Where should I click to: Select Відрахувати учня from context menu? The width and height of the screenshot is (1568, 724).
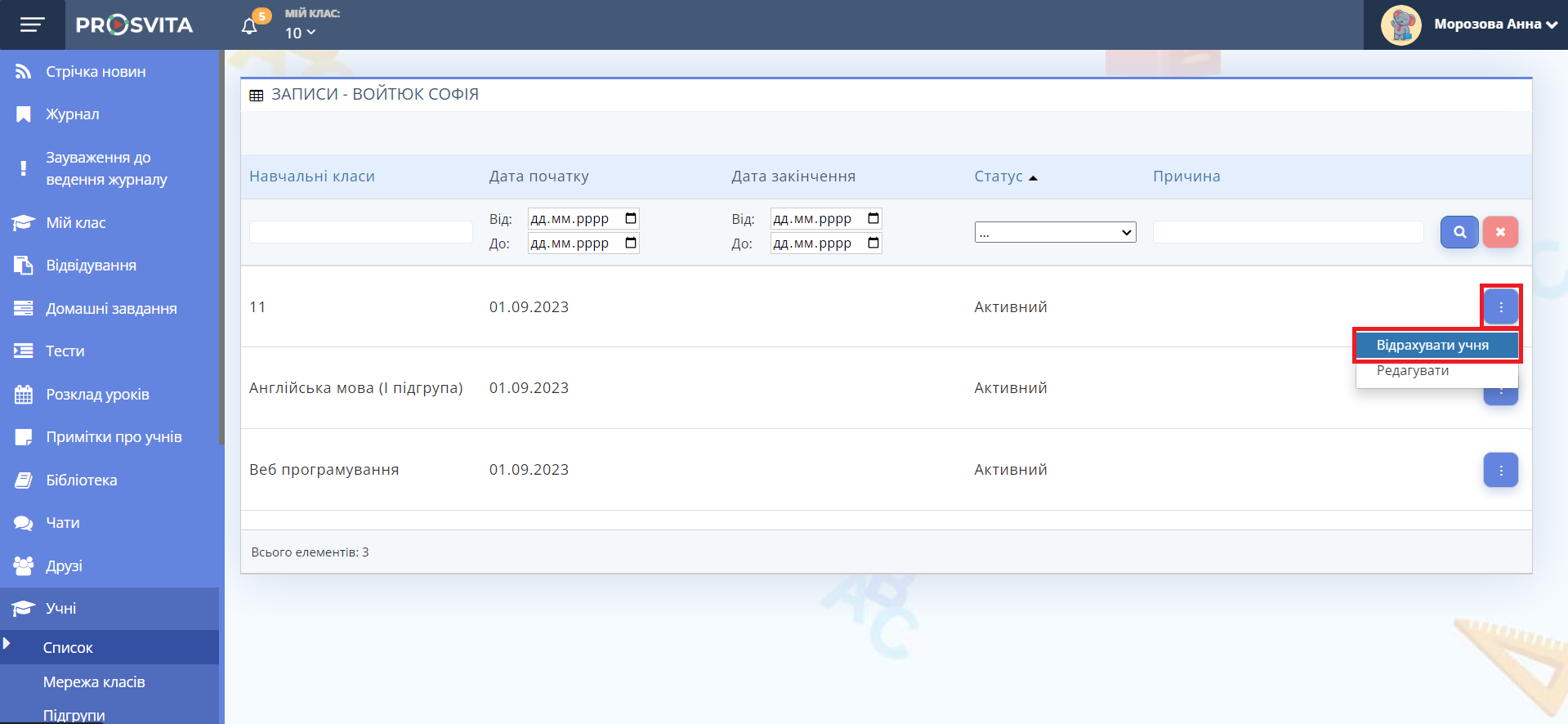[x=1432, y=345]
